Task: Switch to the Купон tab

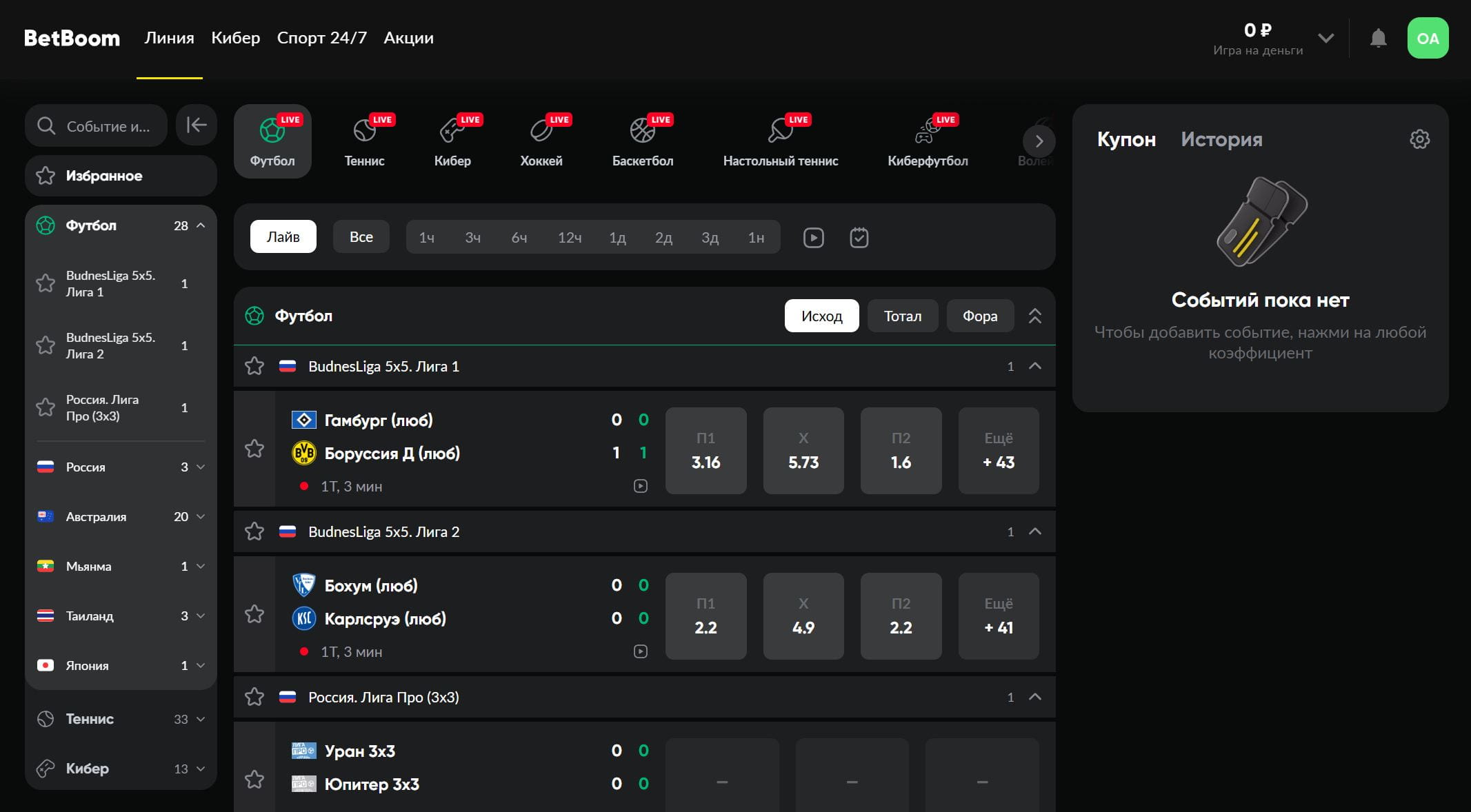Action: pyautogui.click(x=1126, y=139)
